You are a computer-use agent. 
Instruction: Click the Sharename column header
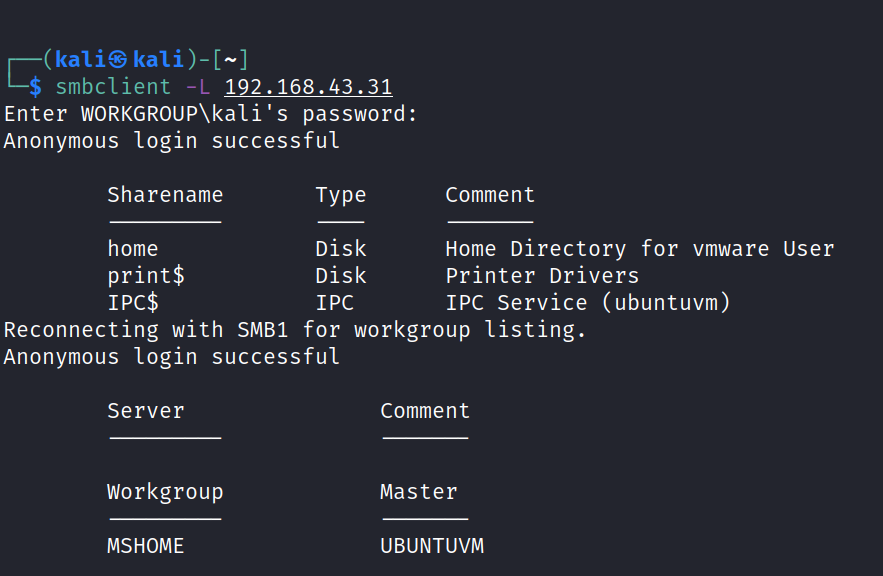click(165, 195)
